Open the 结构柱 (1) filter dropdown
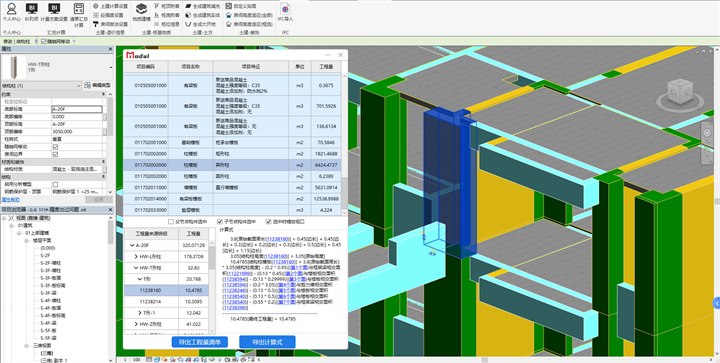Screen dimensions: 720x363 tap(79, 85)
